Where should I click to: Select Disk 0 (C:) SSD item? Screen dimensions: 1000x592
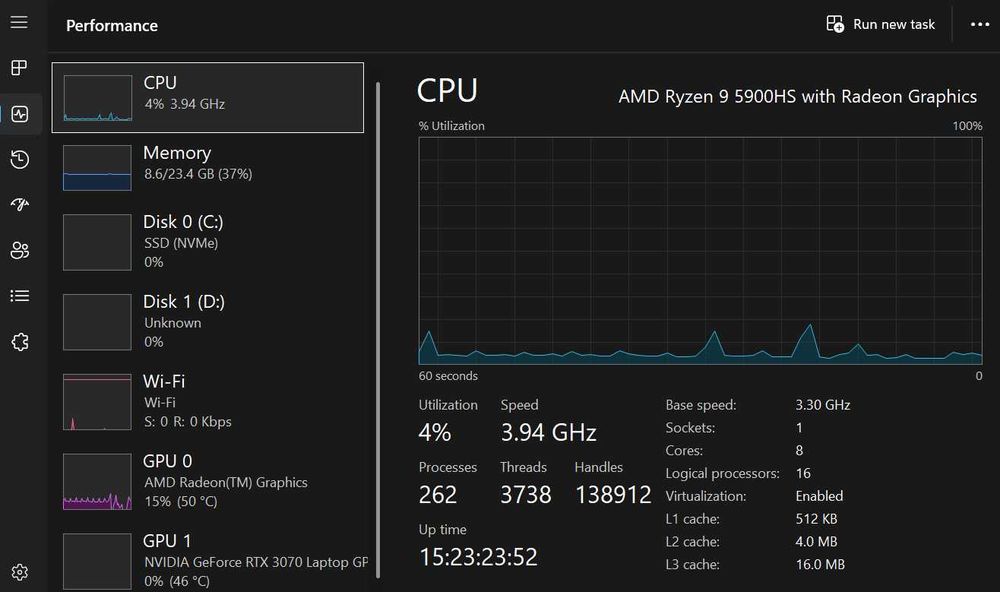[x=208, y=241]
